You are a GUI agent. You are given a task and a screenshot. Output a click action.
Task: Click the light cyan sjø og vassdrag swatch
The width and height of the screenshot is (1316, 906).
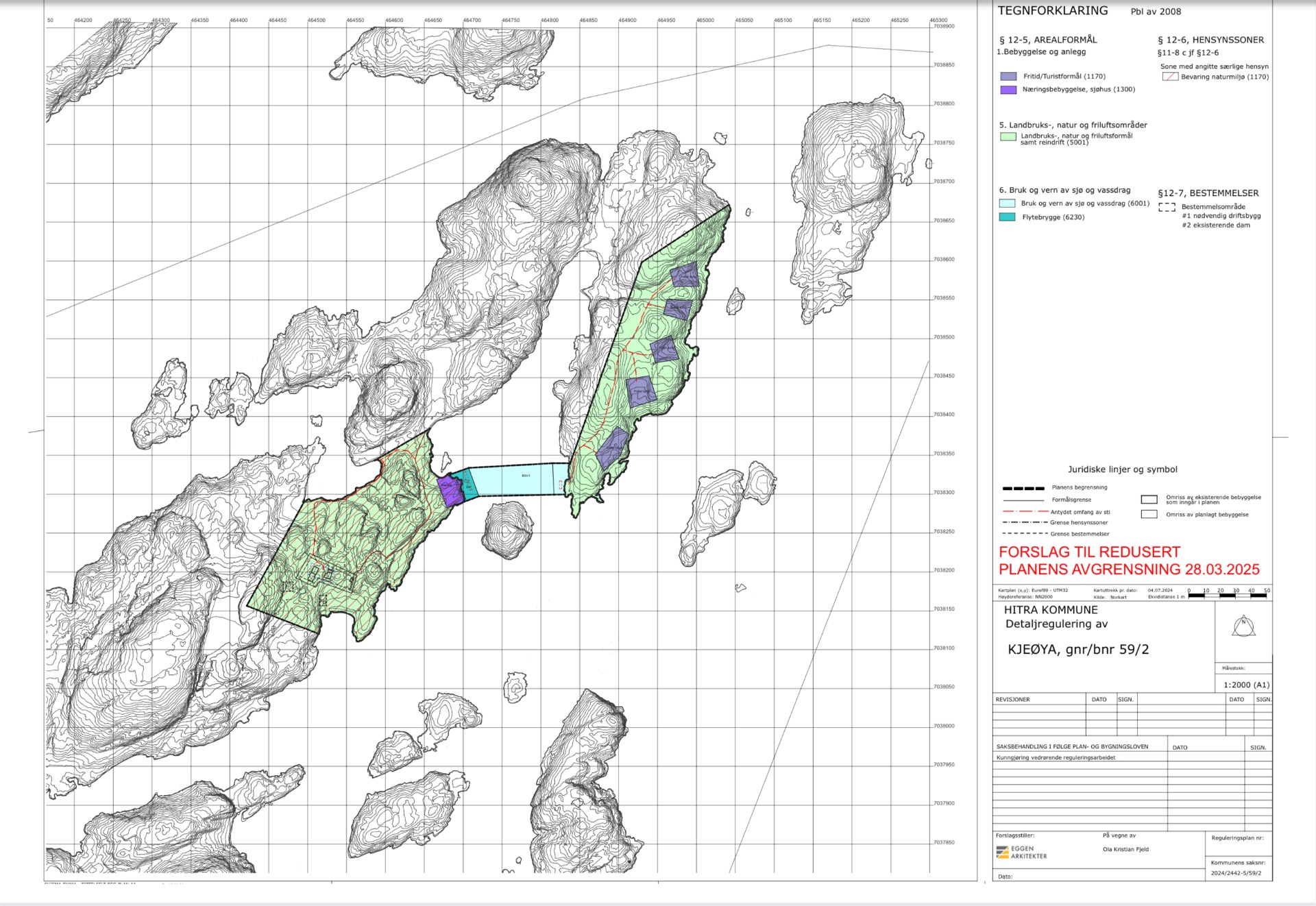tap(1007, 204)
